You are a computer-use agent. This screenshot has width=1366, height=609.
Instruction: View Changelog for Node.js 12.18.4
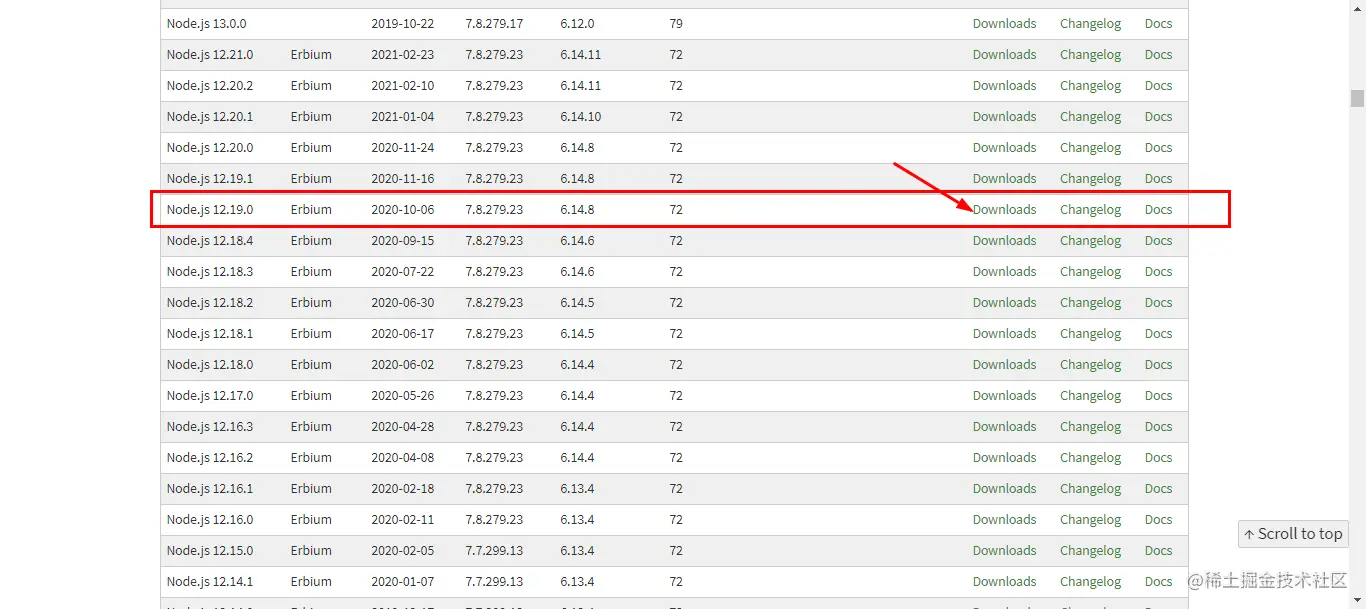pyautogui.click(x=1090, y=241)
